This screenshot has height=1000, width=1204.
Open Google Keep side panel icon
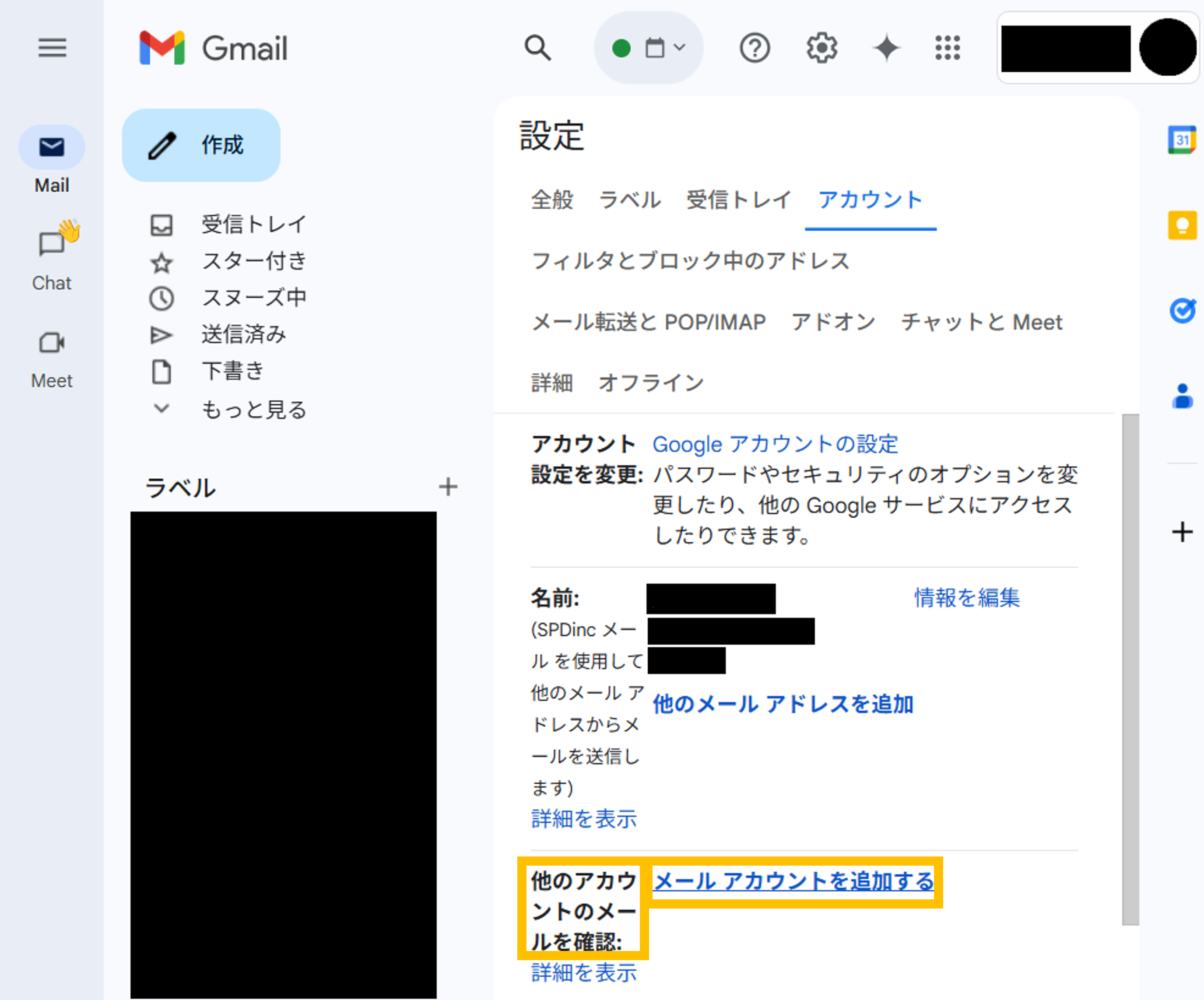coord(1182,225)
